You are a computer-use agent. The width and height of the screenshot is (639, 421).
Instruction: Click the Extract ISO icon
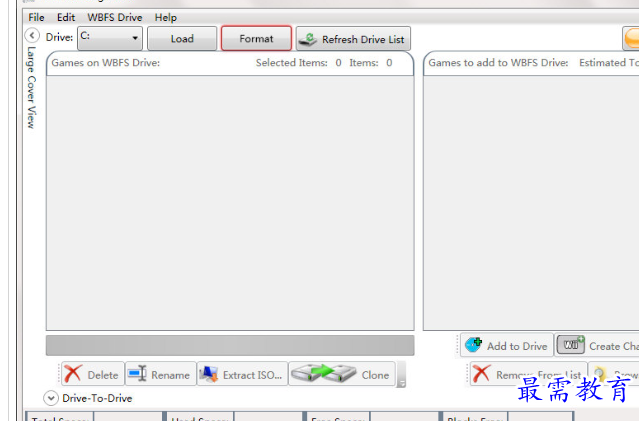pyautogui.click(x=209, y=374)
